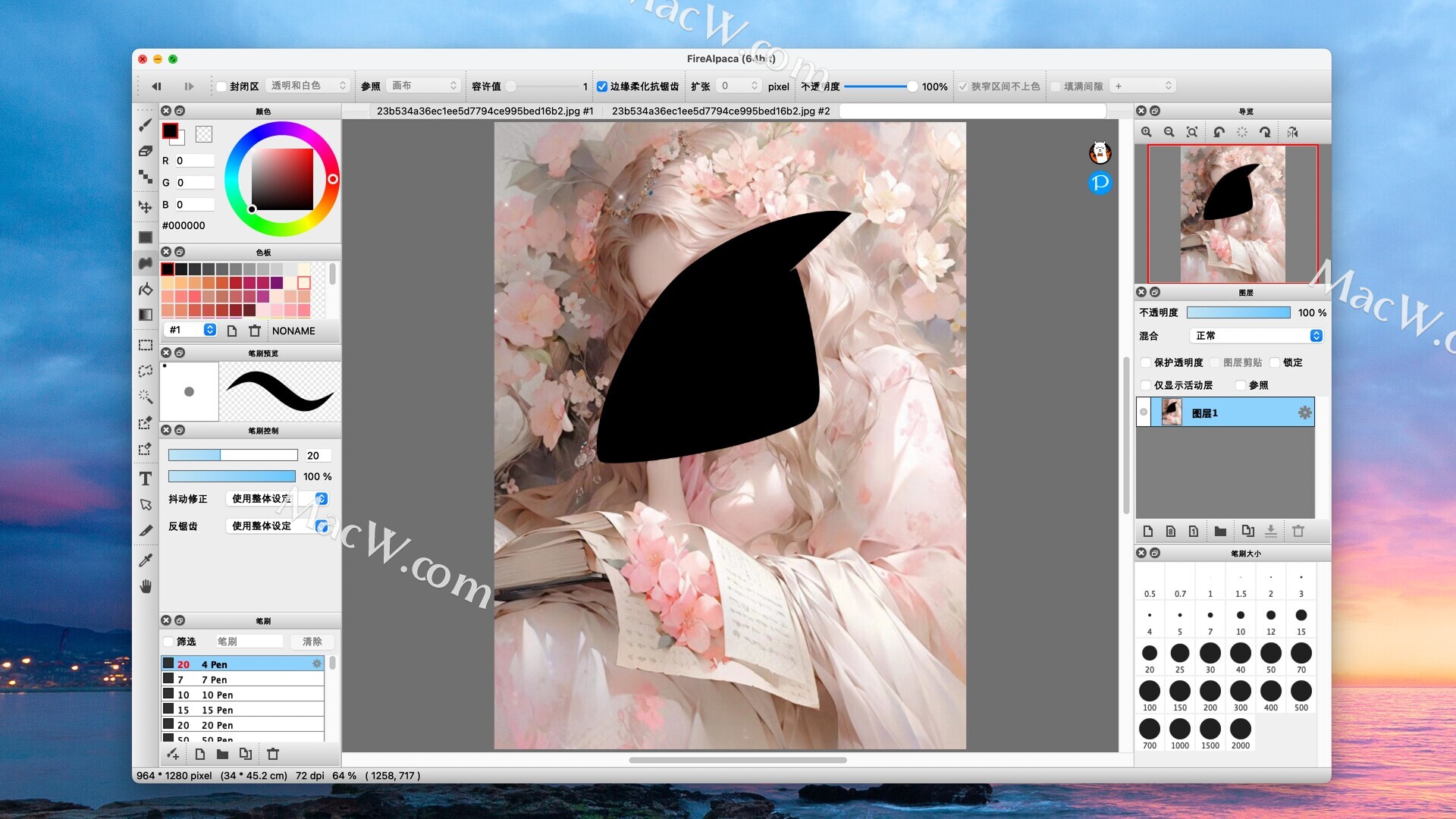Image resolution: width=1456 pixels, height=819 pixels.
Task: Delete the layer with trash icon
Action: 1298,532
